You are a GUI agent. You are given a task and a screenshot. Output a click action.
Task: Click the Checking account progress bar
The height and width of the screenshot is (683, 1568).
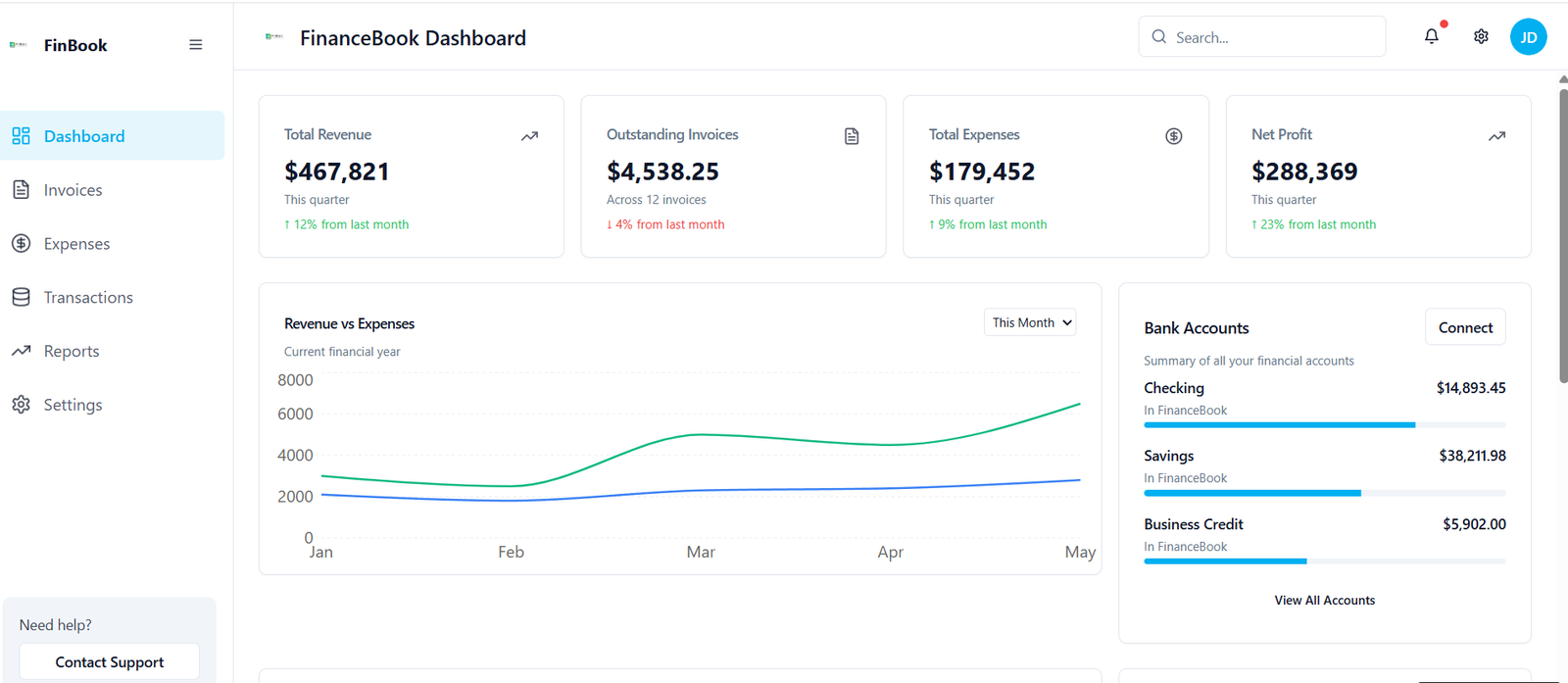[x=1324, y=425]
